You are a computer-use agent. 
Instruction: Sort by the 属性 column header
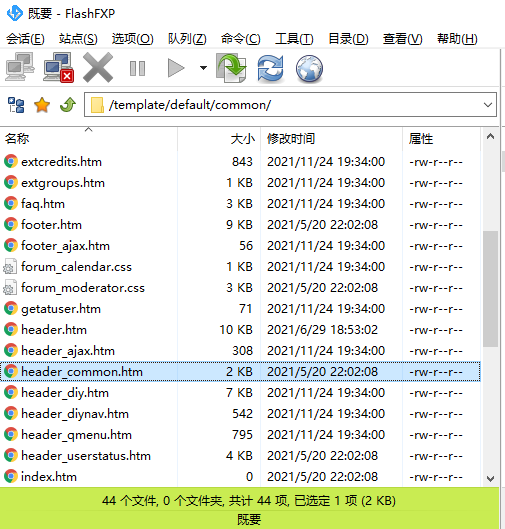point(441,139)
